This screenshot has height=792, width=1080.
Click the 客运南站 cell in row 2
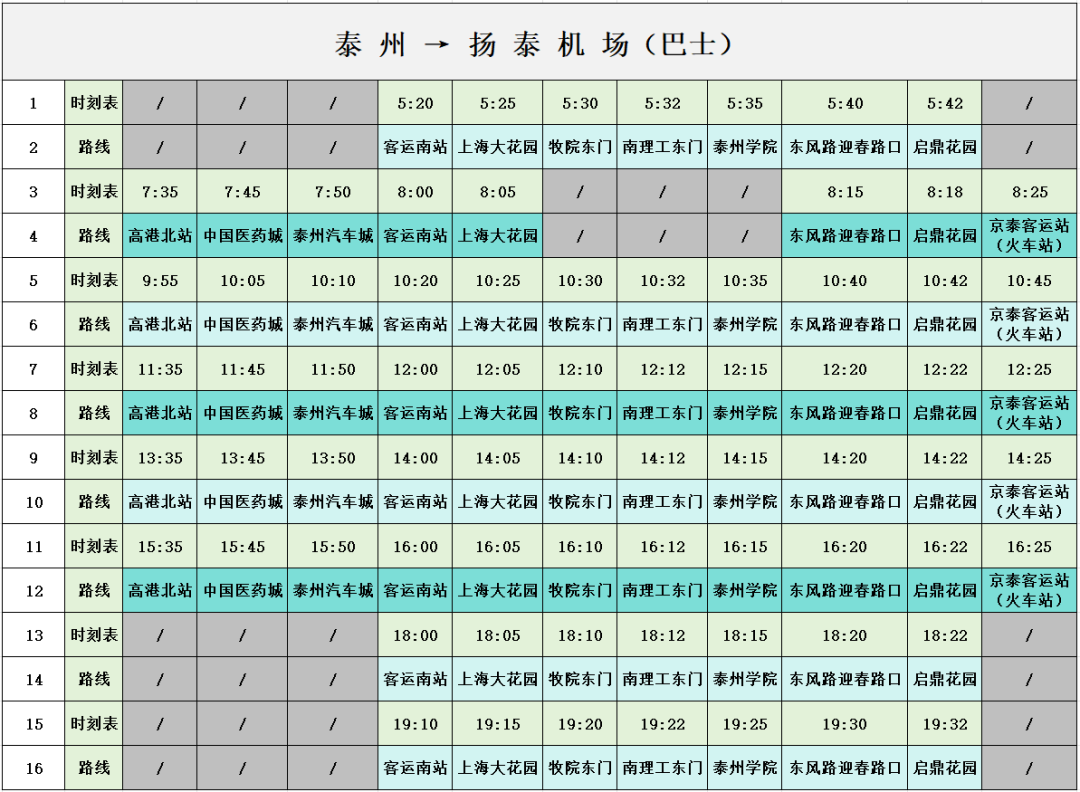click(x=415, y=146)
